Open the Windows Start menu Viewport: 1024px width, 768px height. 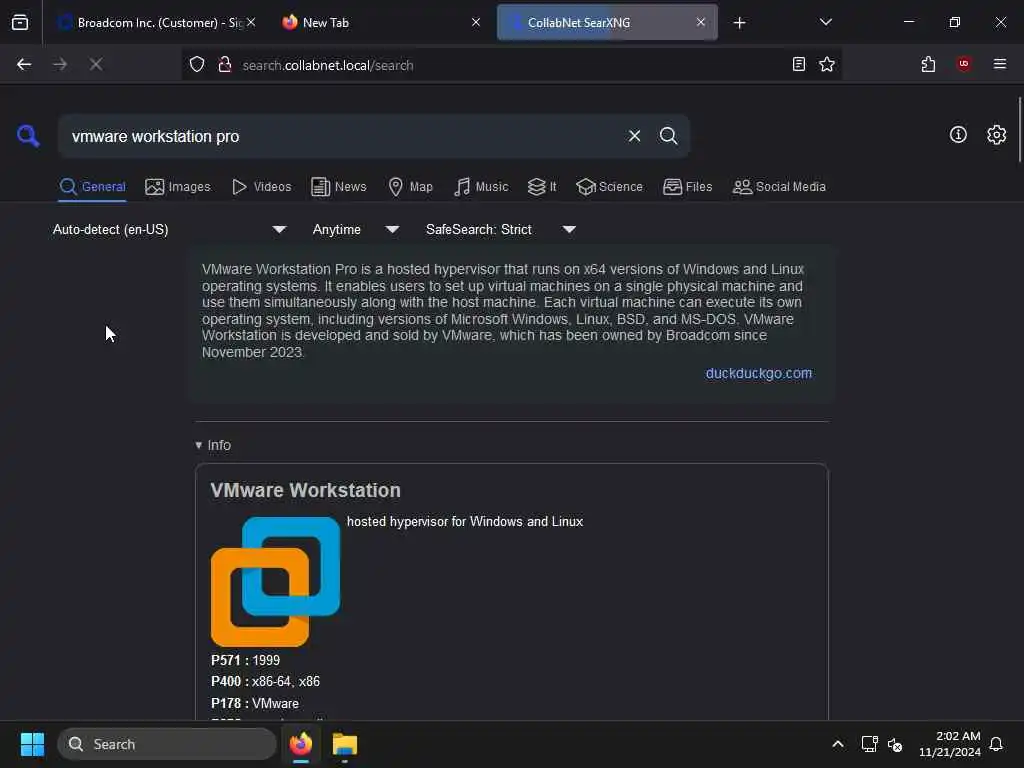(x=32, y=744)
